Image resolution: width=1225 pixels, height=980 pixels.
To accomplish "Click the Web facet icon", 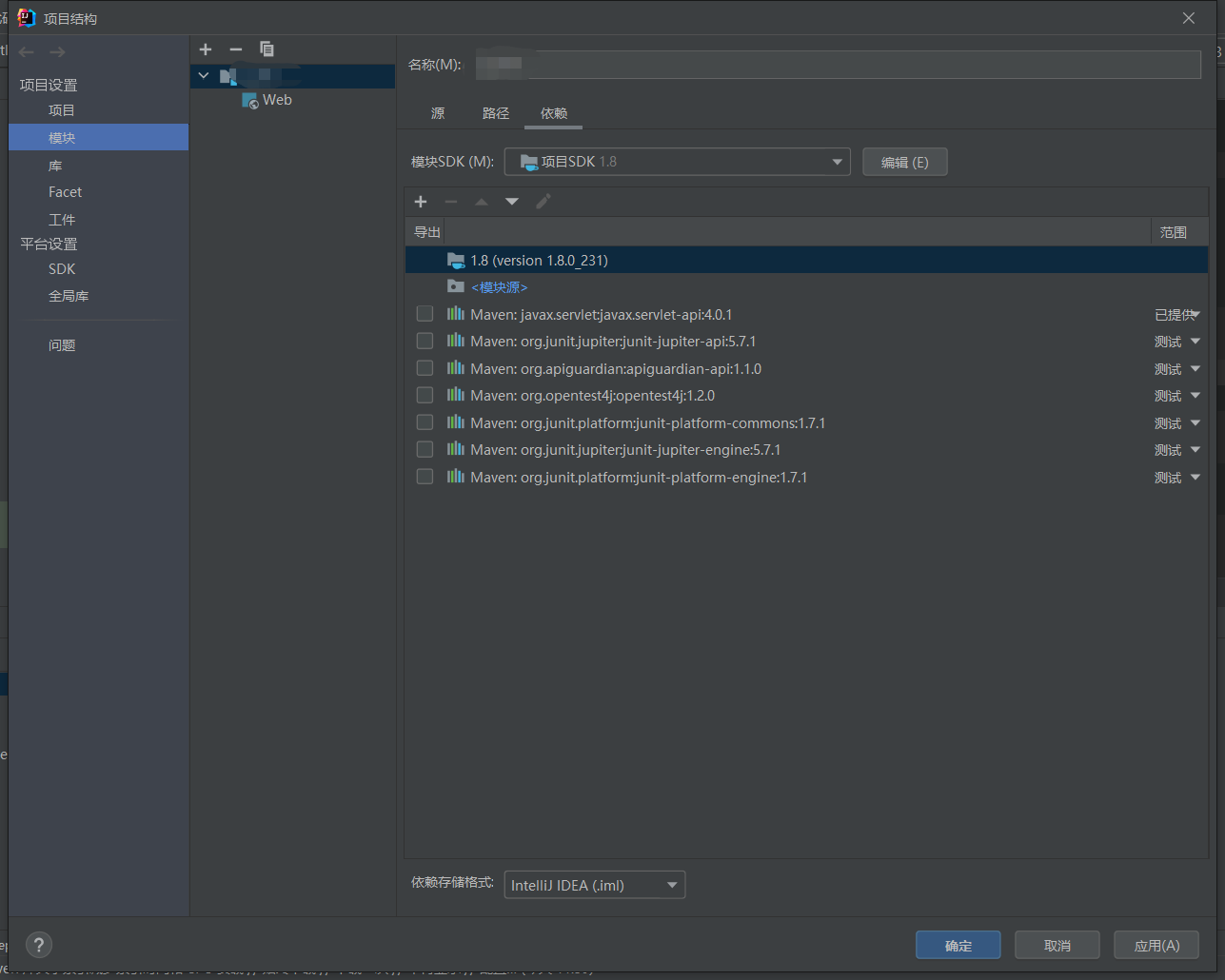I will [x=250, y=101].
